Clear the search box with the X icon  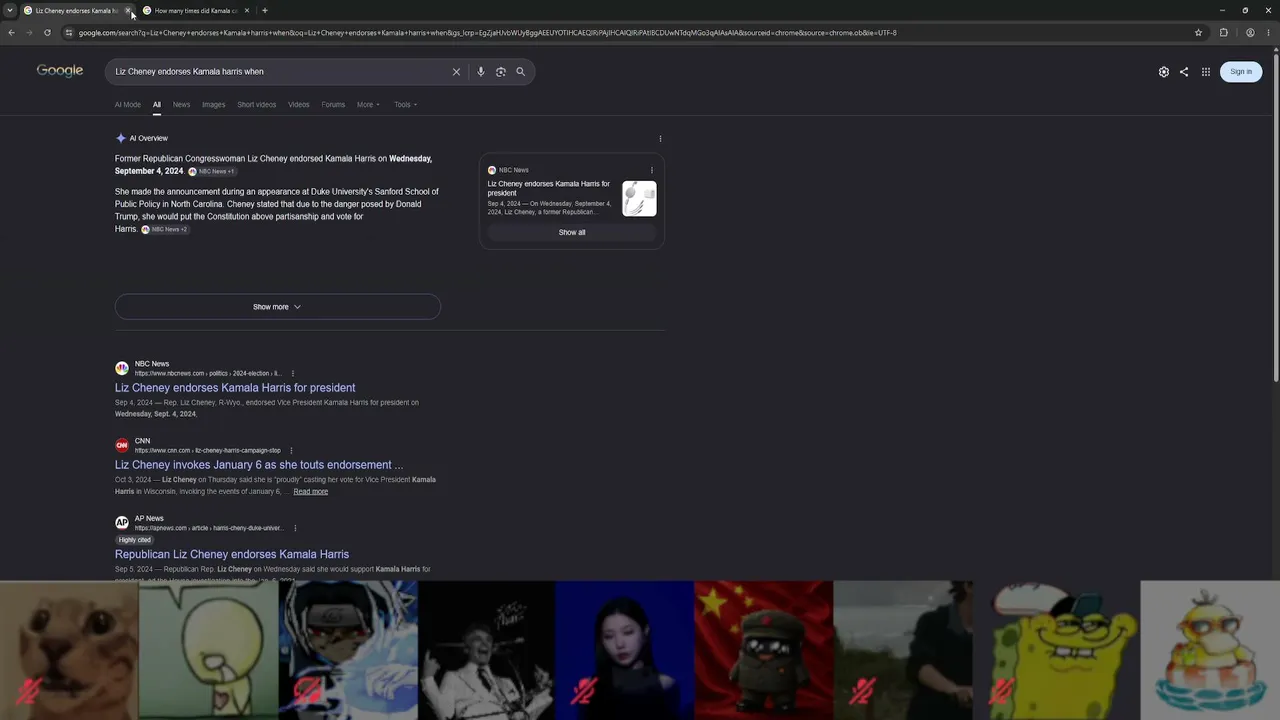pos(456,72)
